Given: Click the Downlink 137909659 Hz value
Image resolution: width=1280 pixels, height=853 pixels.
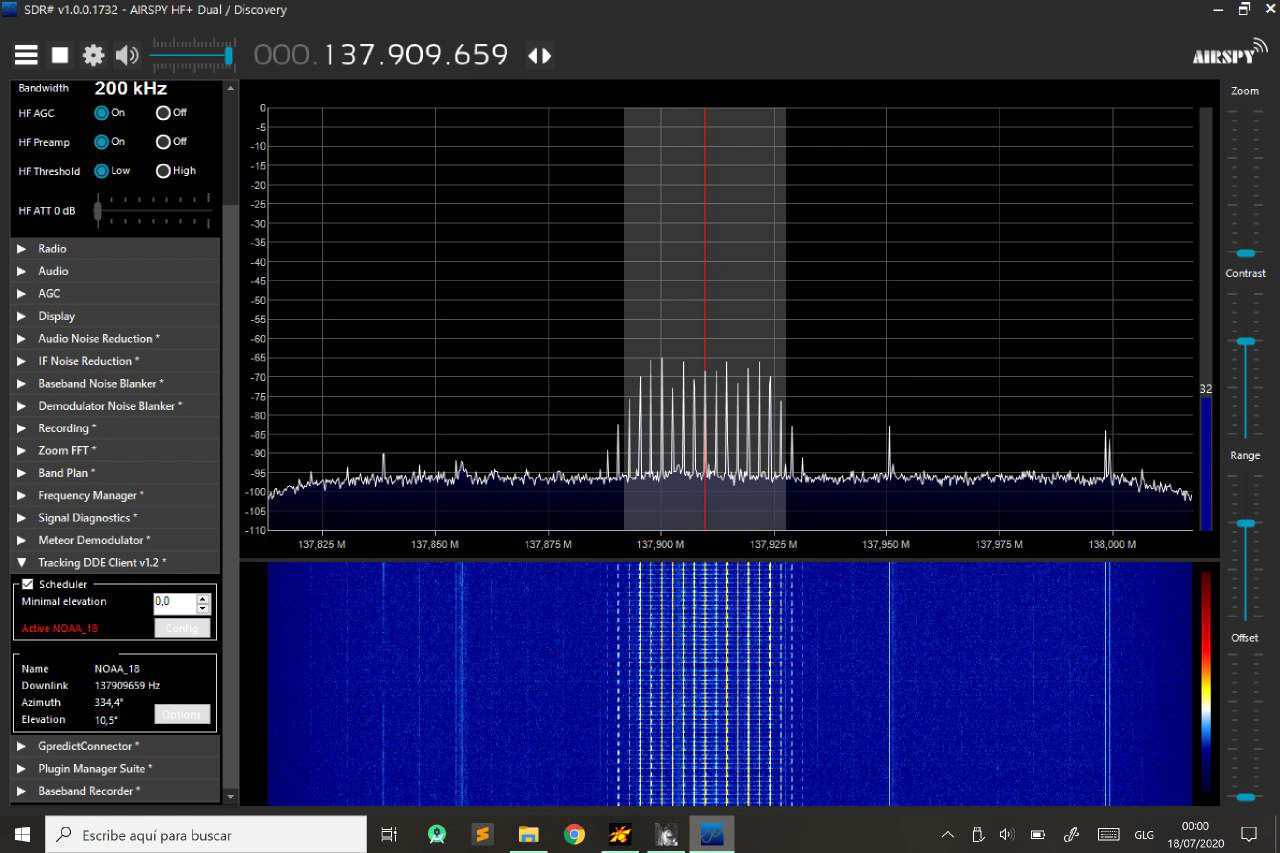Looking at the screenshot, I should (127, 685).
